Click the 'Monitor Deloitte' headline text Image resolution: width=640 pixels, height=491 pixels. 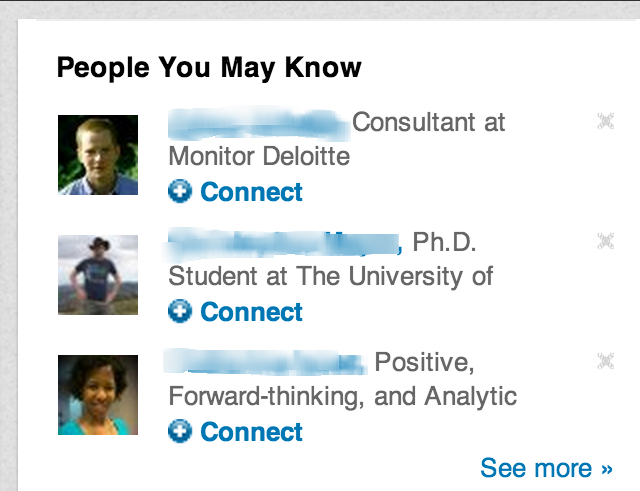pyautogui.click(x=259, y=157)
